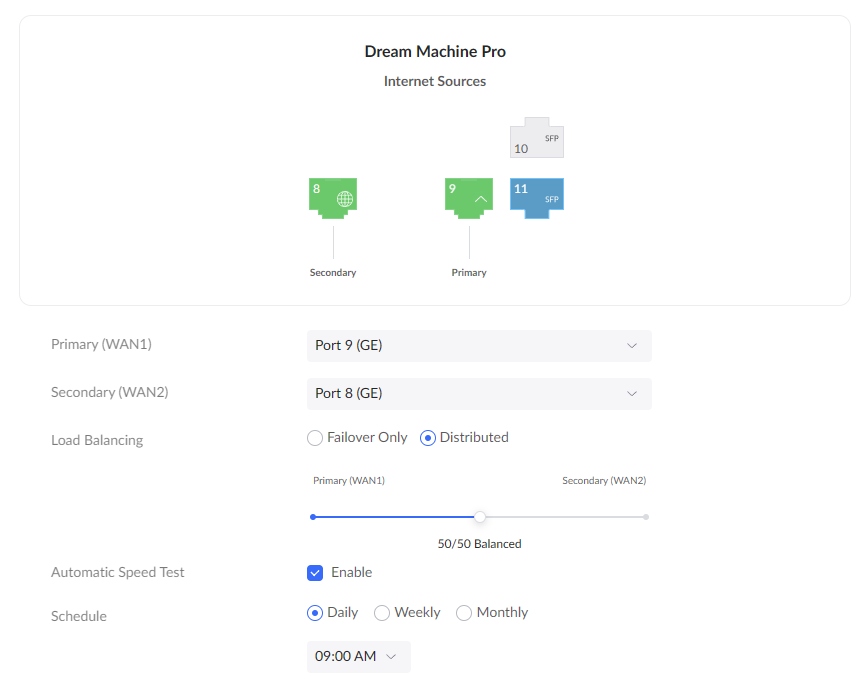Viewport: 859px width, 699px height.
Task: Choose the Monthly schedule option
Action: (x=464, y=613)
